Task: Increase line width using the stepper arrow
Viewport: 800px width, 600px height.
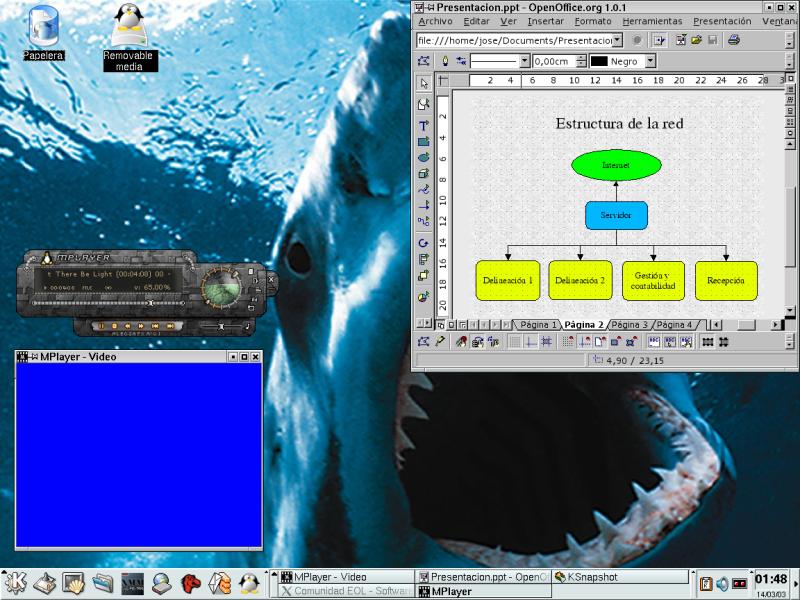Action: [x=581, y=57]
